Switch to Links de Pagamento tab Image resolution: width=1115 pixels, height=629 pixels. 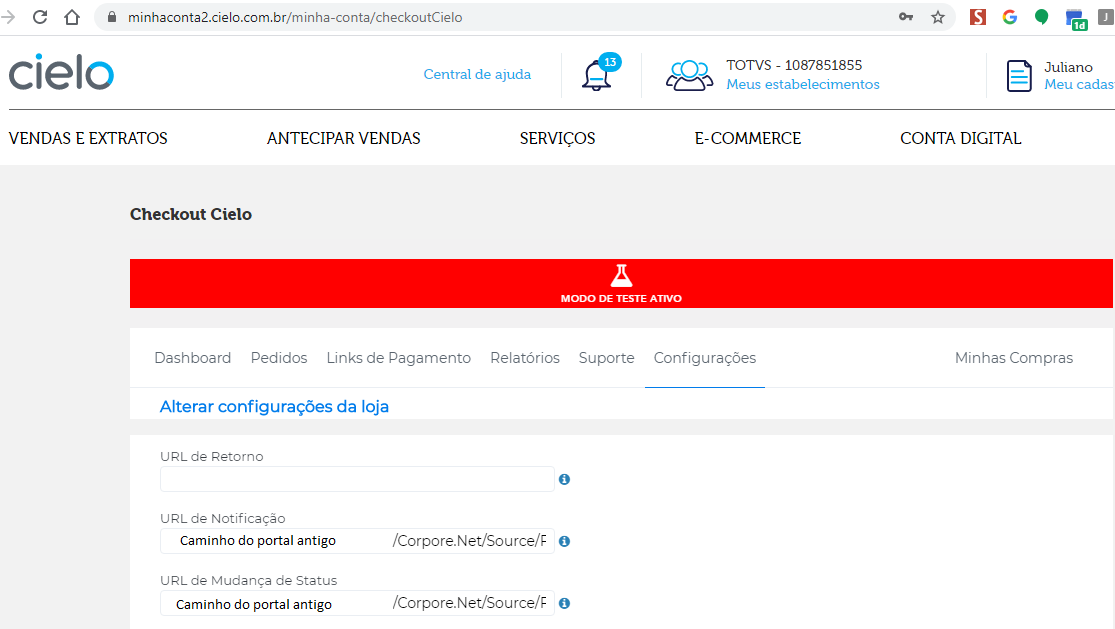(398, 357)
